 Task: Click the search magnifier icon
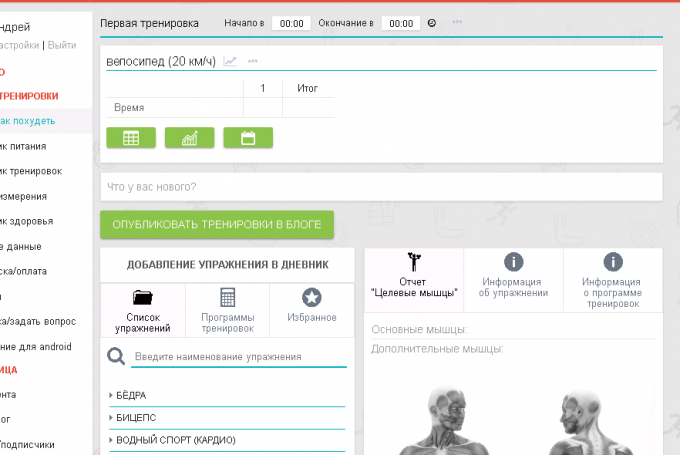(117, 356)
